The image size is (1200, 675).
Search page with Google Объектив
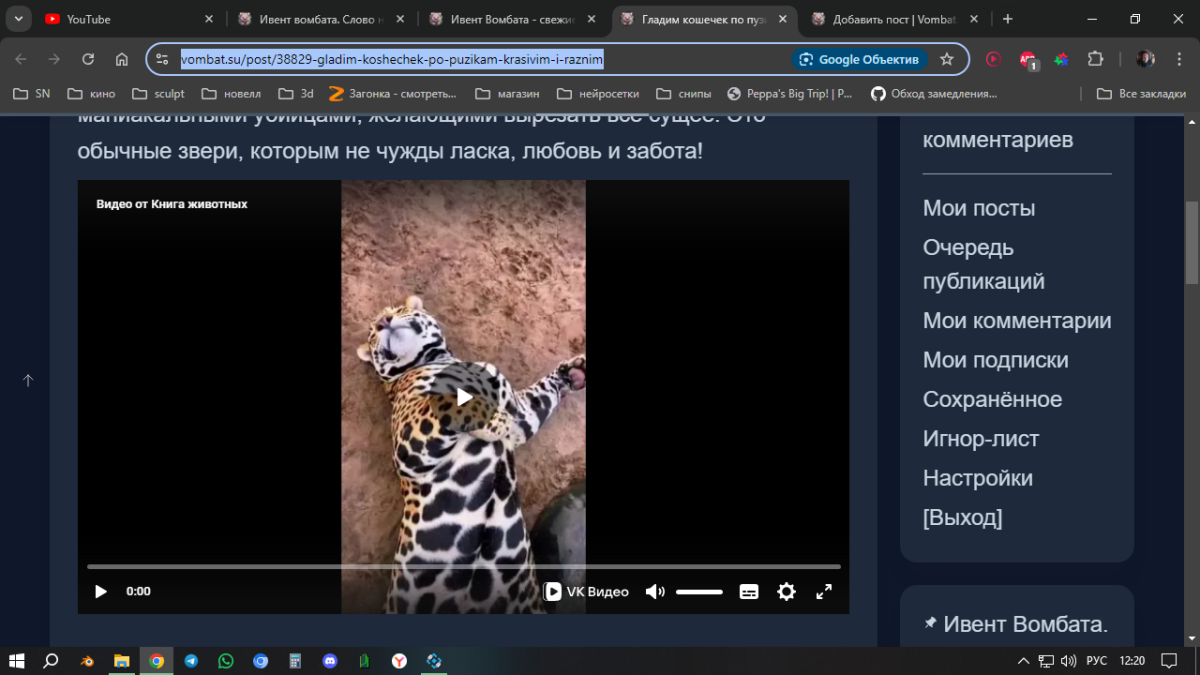click(x=860, y=59)
